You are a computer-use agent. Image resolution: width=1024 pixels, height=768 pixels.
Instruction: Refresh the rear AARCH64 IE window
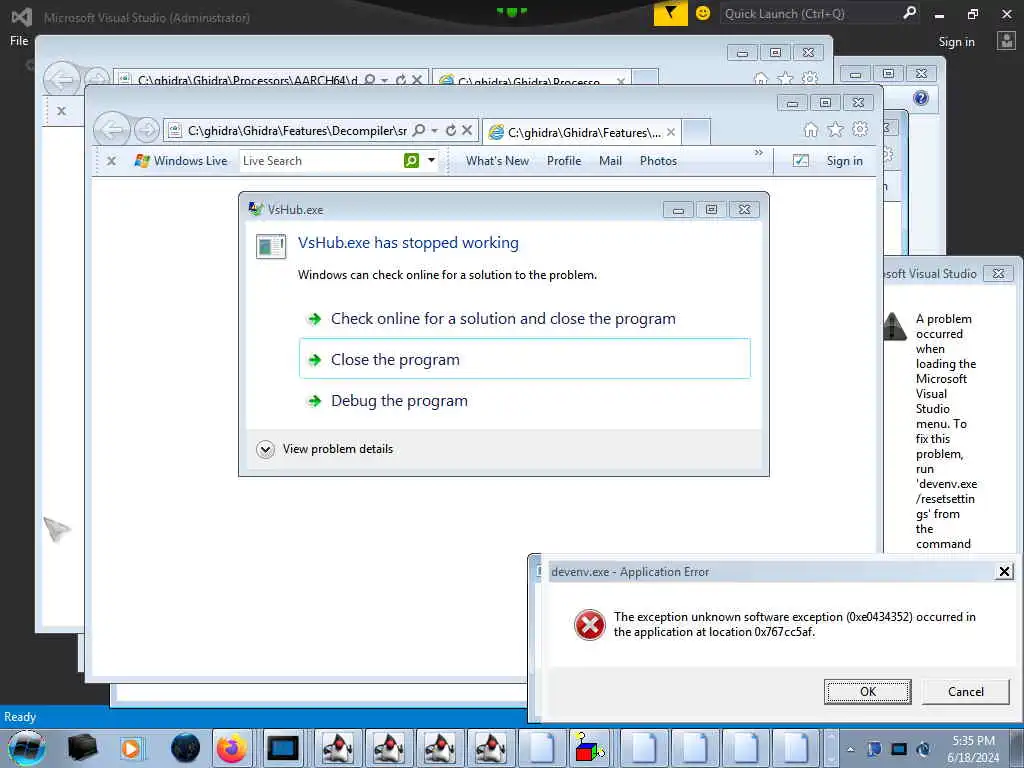coord(400,80)
